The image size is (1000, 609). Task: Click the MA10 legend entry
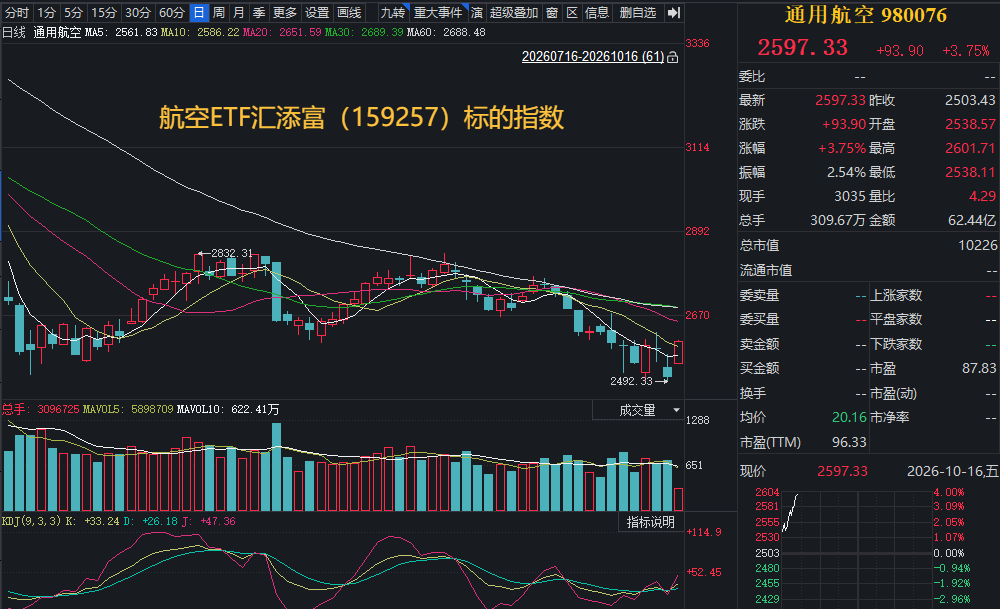[200, 33]
